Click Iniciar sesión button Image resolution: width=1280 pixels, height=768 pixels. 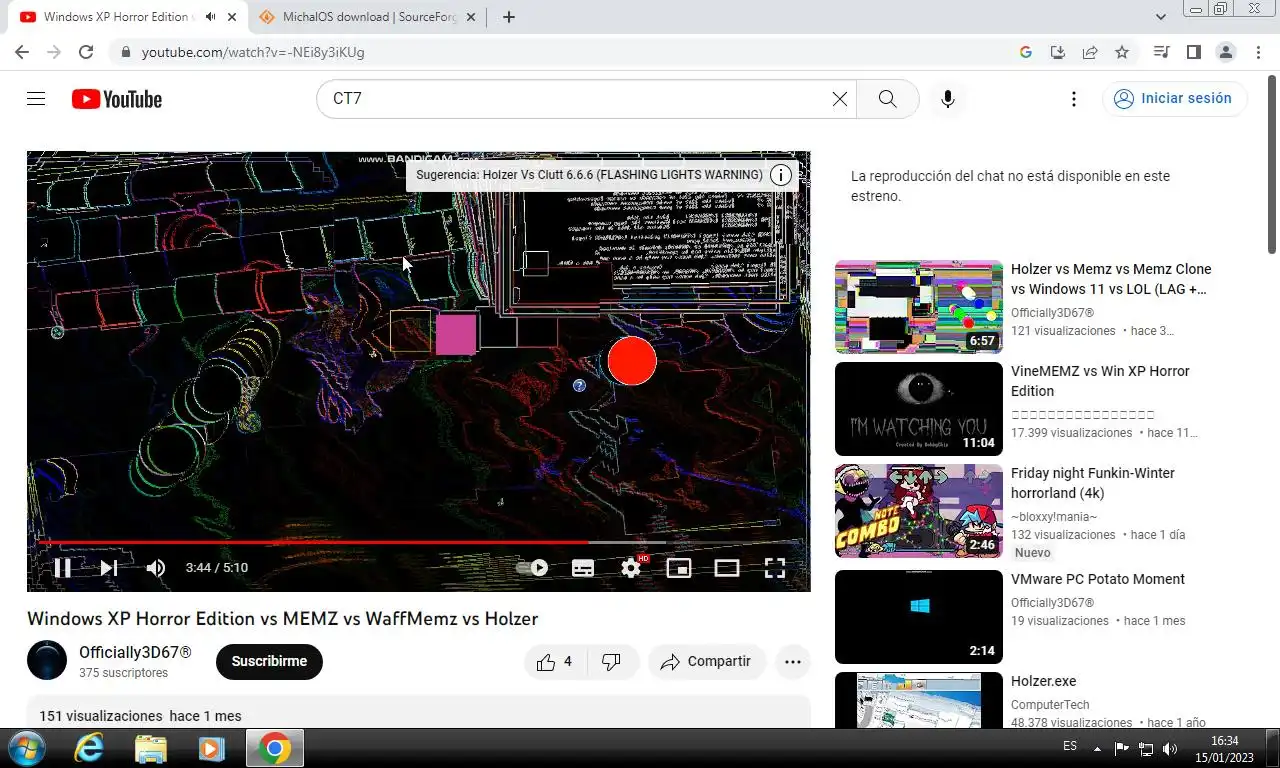coord(1175,99)
